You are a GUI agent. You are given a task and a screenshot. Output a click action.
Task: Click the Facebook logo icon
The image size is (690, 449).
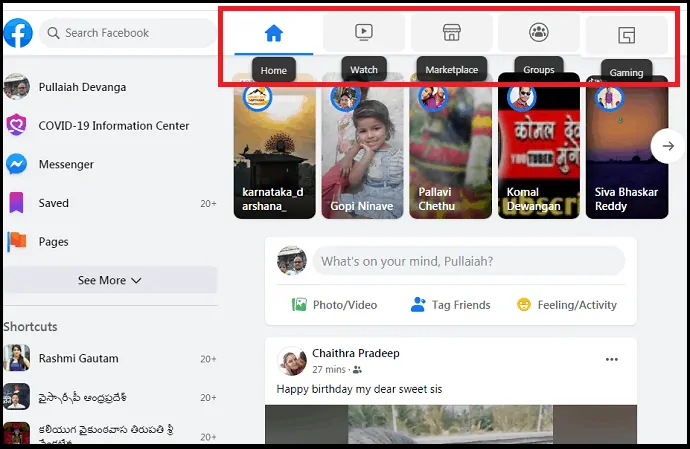click(x=18, y=33)
